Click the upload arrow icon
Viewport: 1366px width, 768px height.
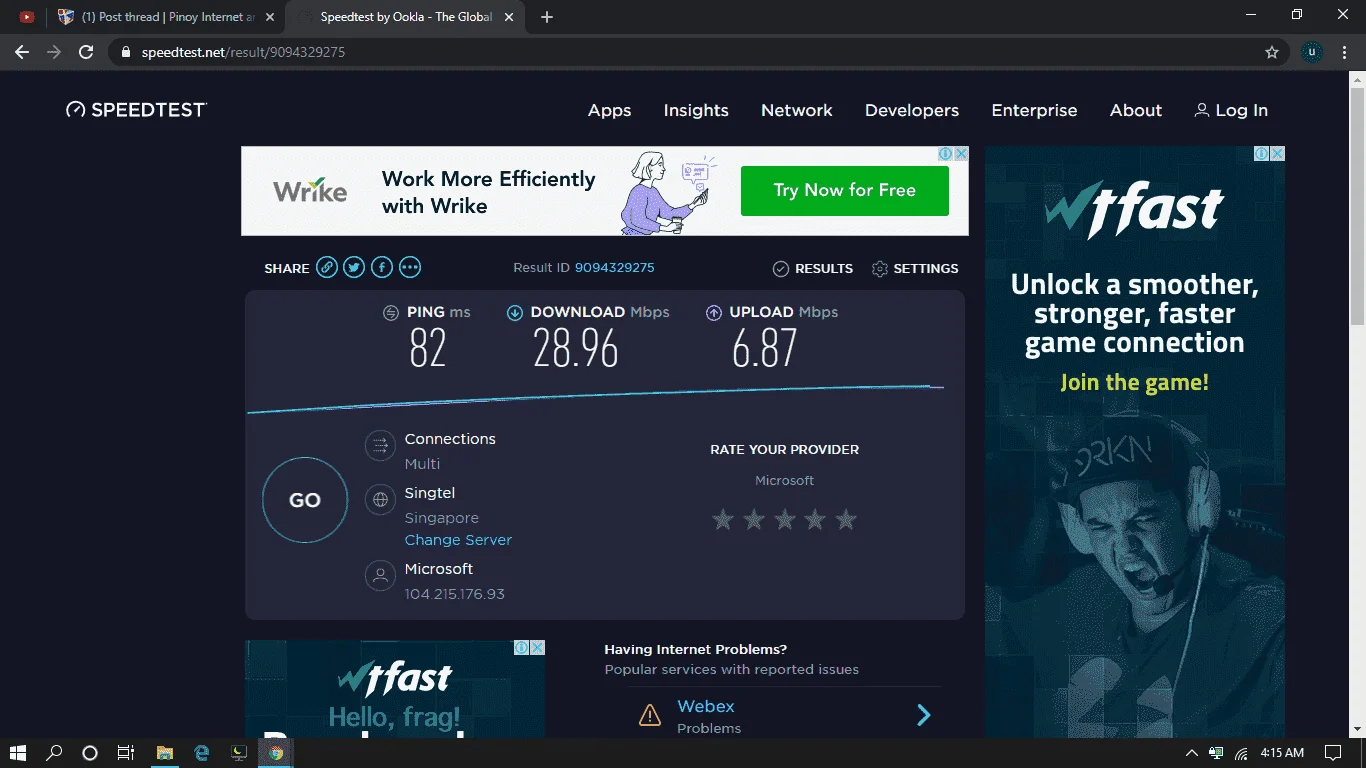tap(714, 313)
